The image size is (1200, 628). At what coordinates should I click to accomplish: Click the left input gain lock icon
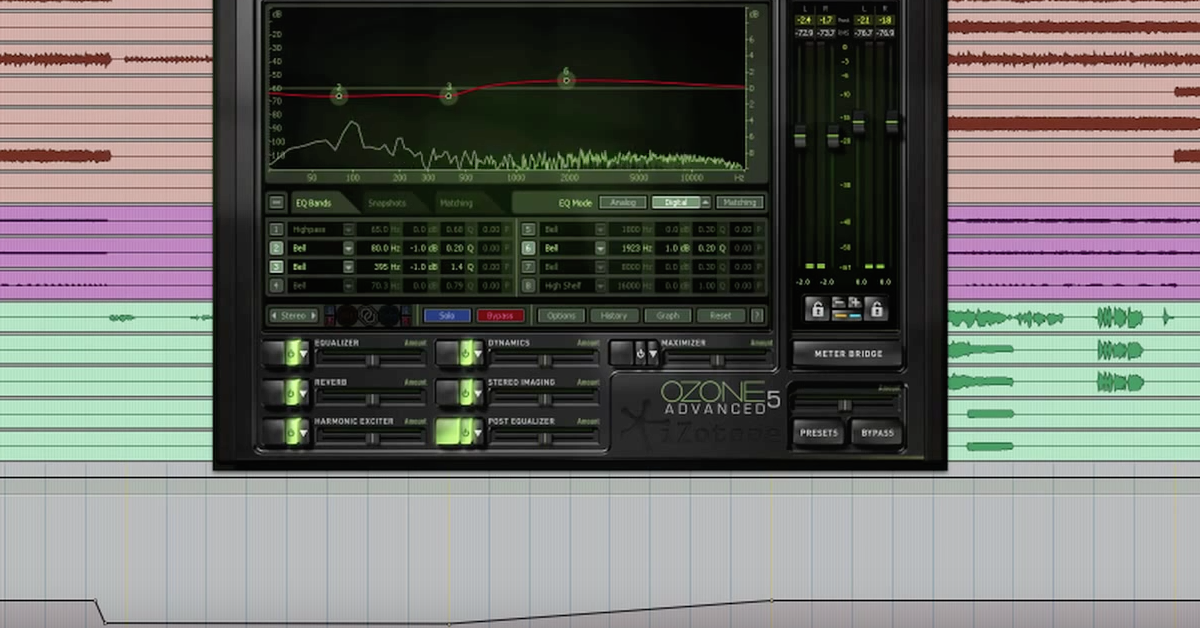pyautogui.click(x=817, y=310)
